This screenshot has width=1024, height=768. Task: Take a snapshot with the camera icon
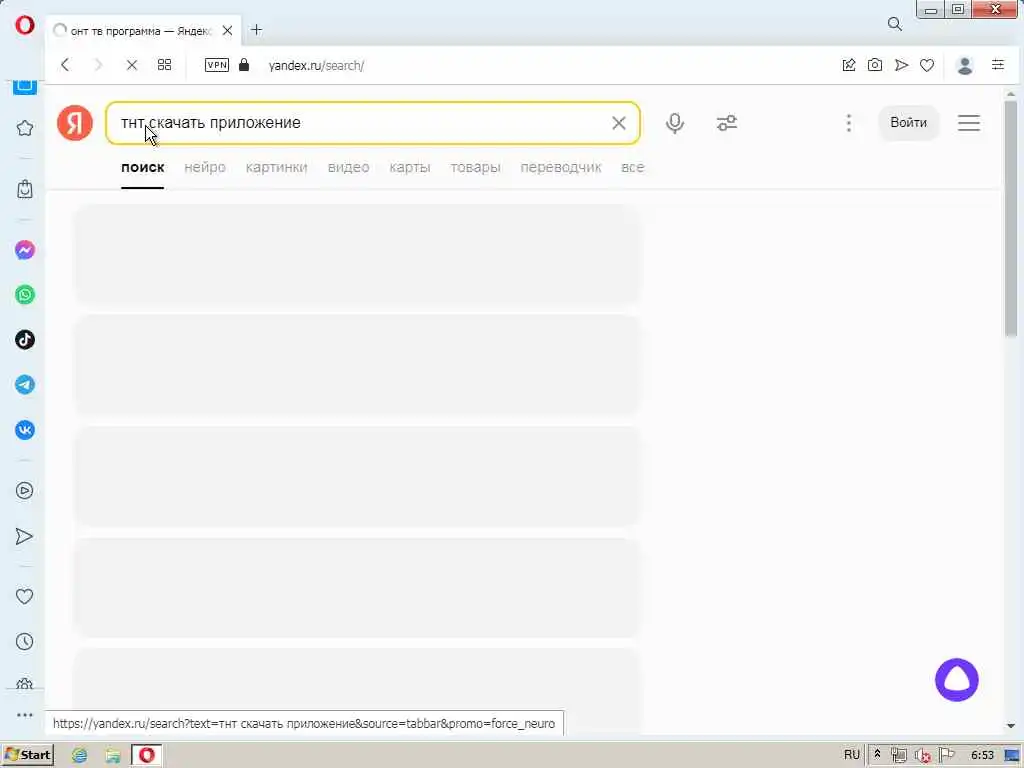tap(874, 65)
